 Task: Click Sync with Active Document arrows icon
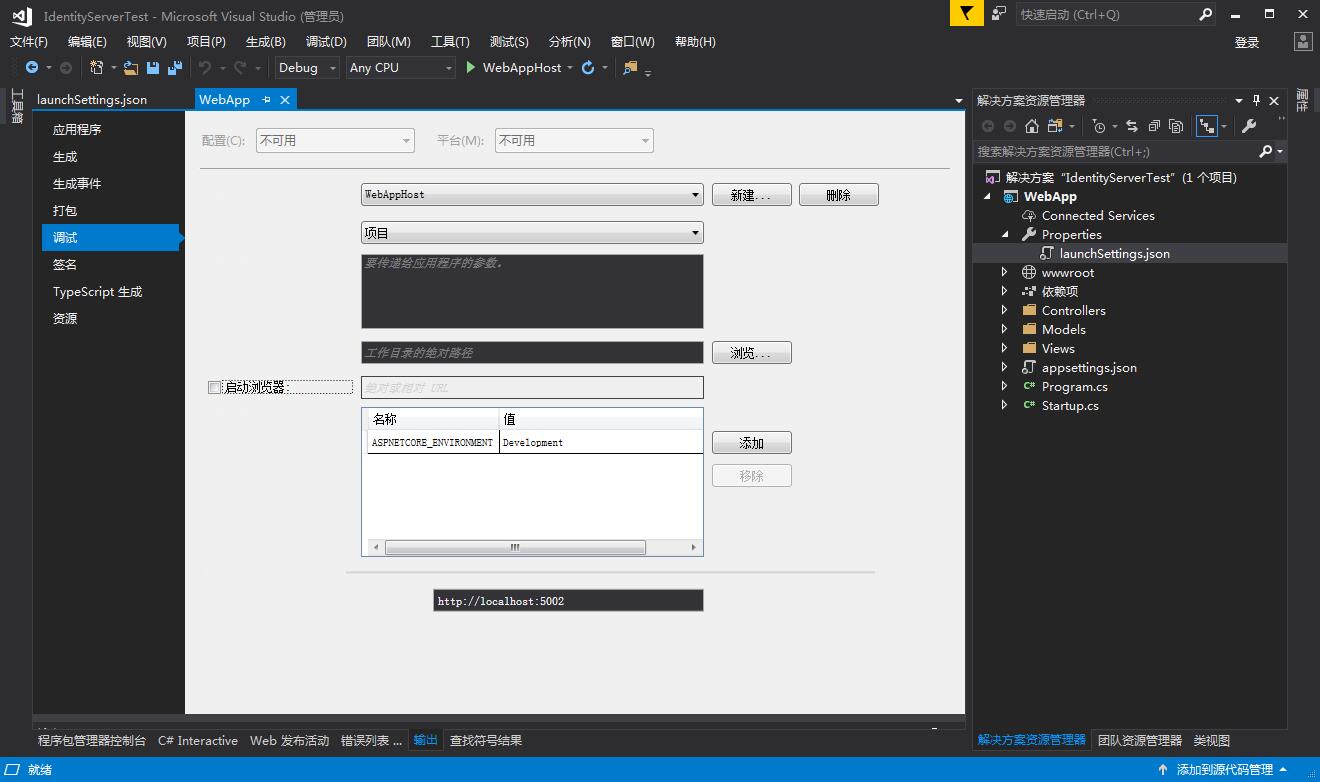point(1131,126)
